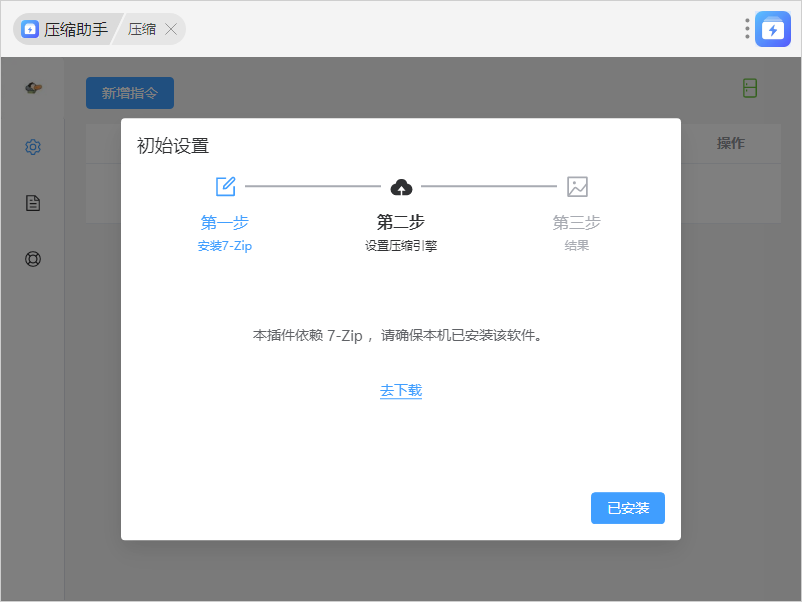Click the lifebuoy help icon in sidebar
Screen dimensions: 802x602
click(x=33, y=259)
